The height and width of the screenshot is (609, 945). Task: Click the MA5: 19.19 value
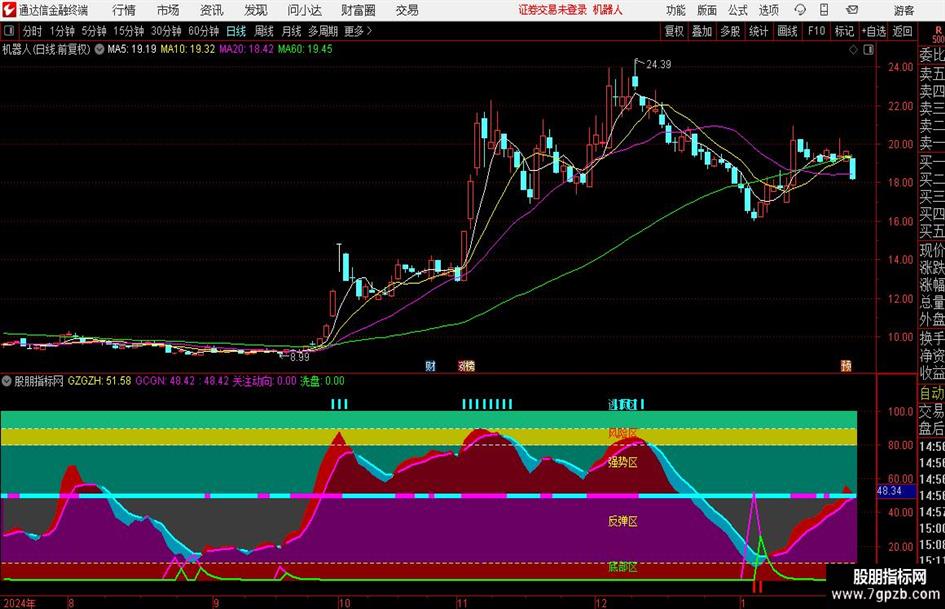131,49
